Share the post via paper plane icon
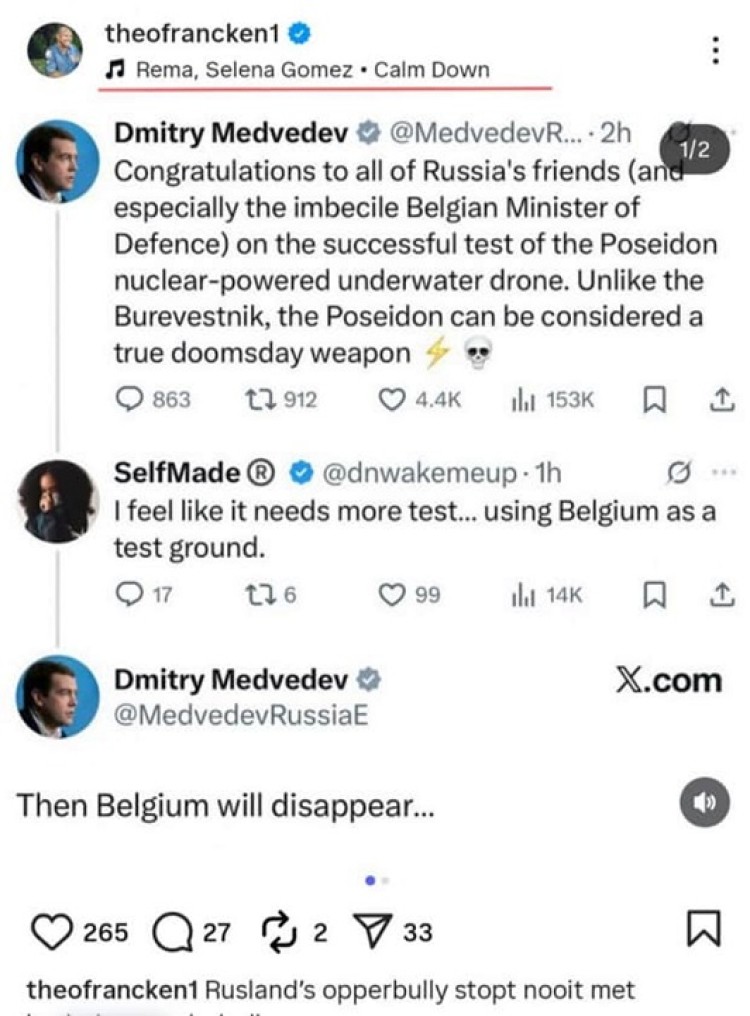This screenshot has width=750, height=1016. tap(373, 932)
